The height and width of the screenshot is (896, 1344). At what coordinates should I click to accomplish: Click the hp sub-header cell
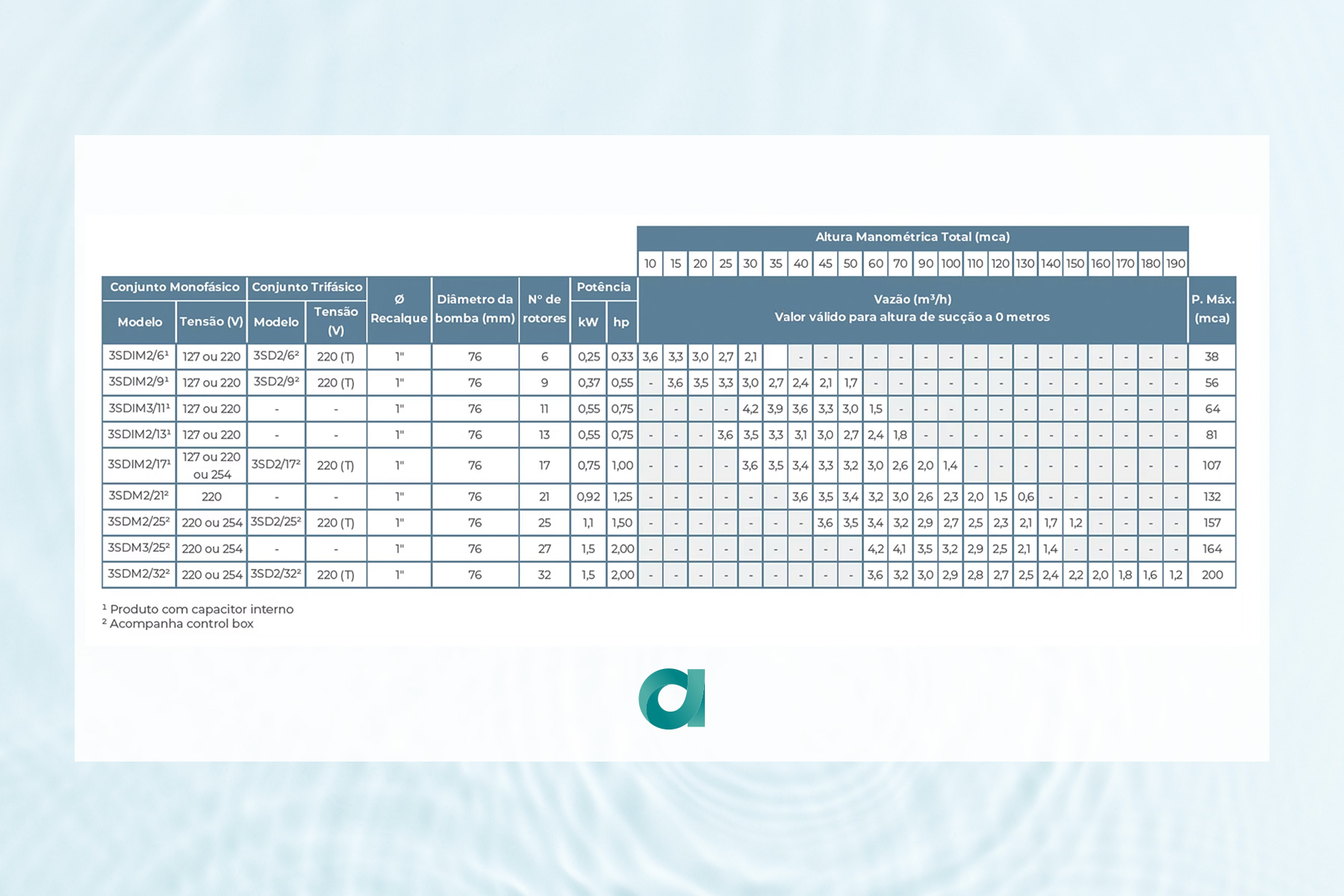pyautogui.click(x=621, y=322)
